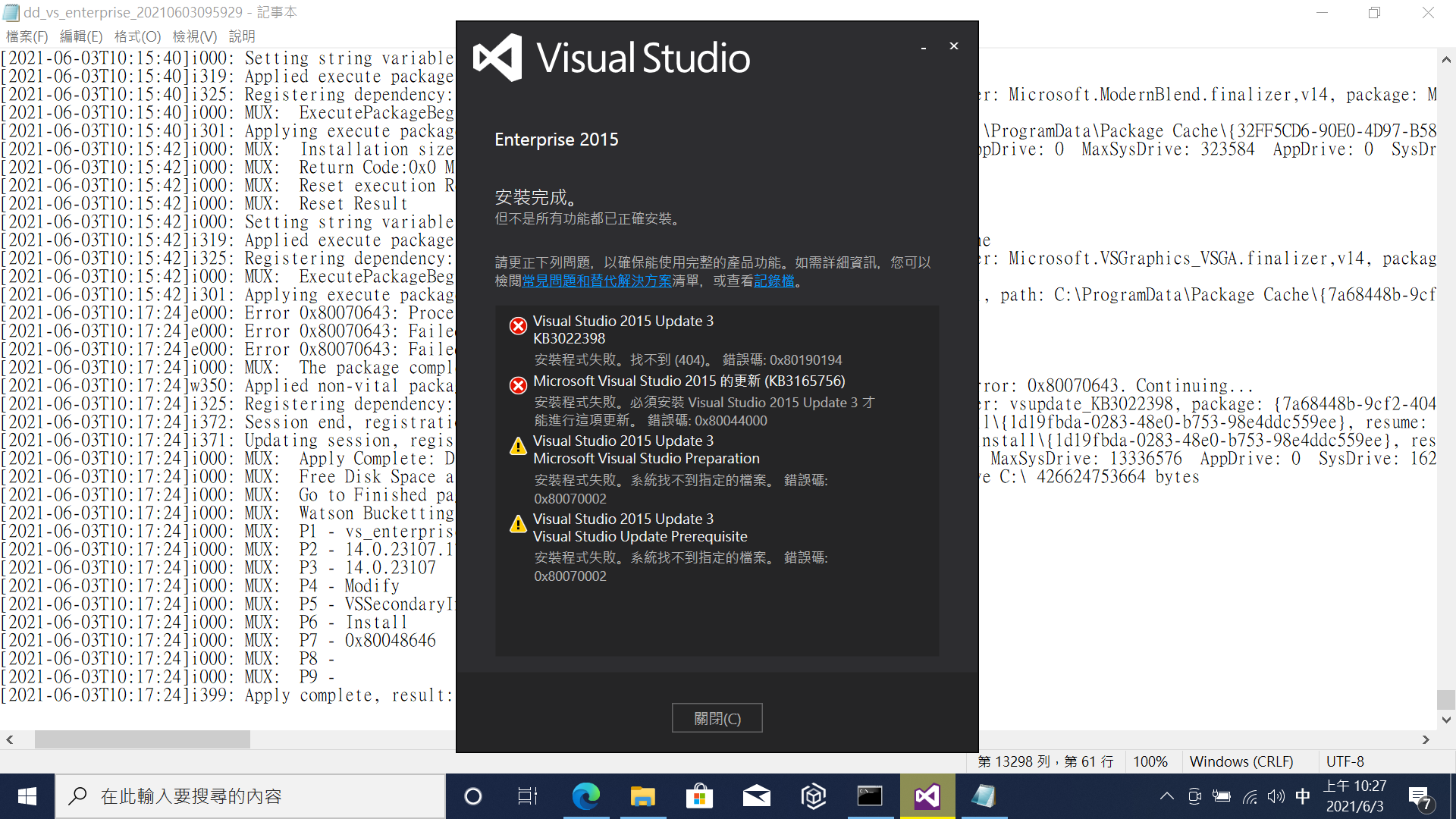This screenshot has width=1456, height=819.
Task: Click the taskbar search input box
Action: click(250, 795)
